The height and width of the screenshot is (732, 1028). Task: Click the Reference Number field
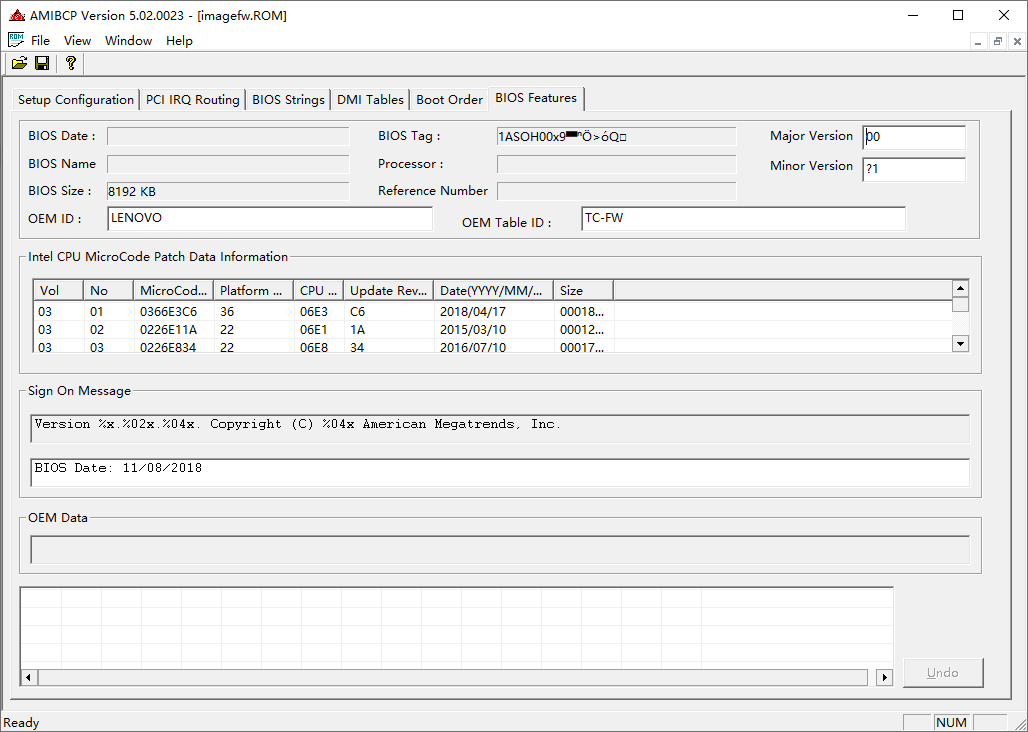pyautogui.click(x=616, y=191)
